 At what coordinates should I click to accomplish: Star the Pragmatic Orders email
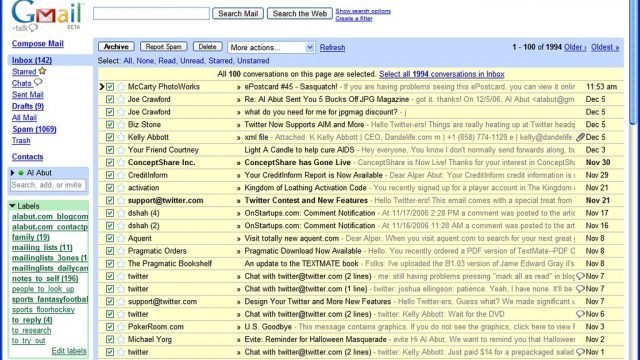121,251
